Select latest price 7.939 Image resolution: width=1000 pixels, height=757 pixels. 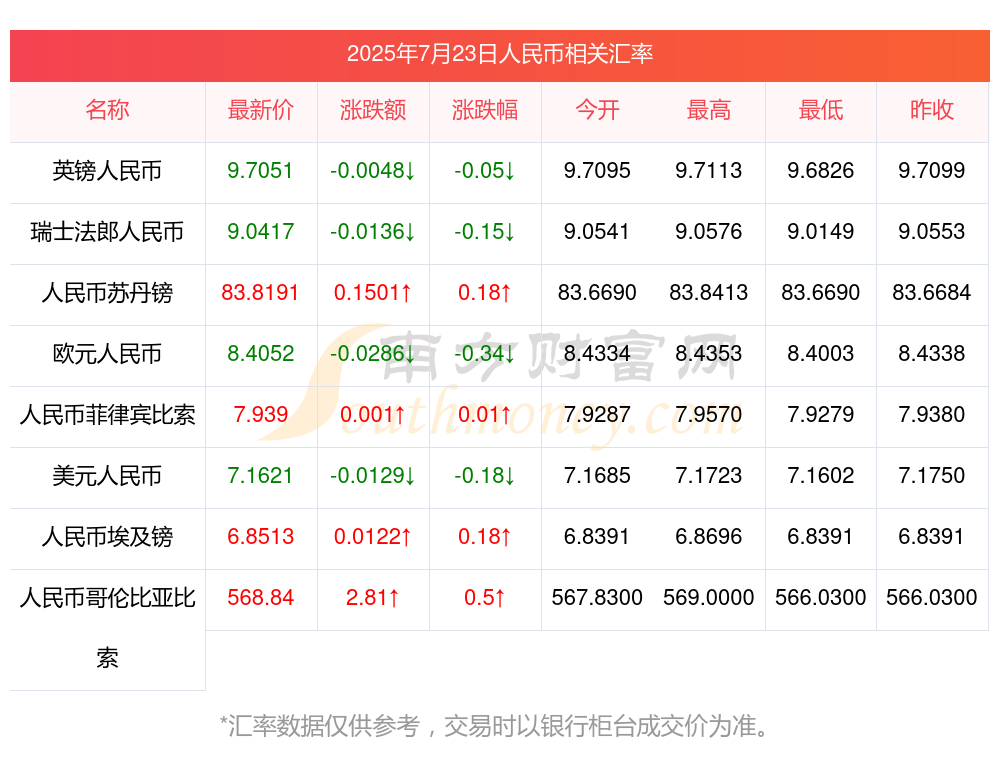260,415
